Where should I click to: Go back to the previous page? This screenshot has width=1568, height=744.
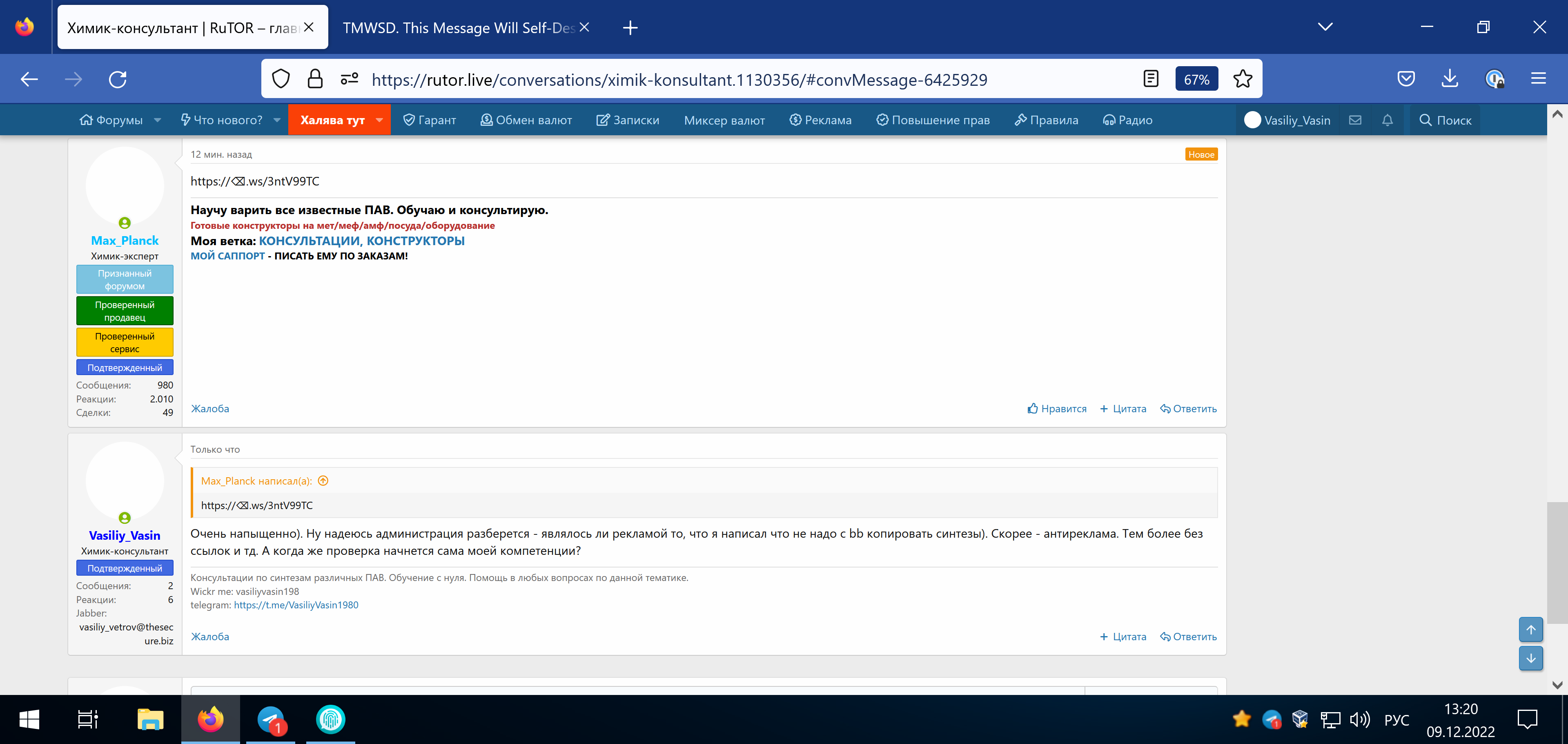point(29,79)
